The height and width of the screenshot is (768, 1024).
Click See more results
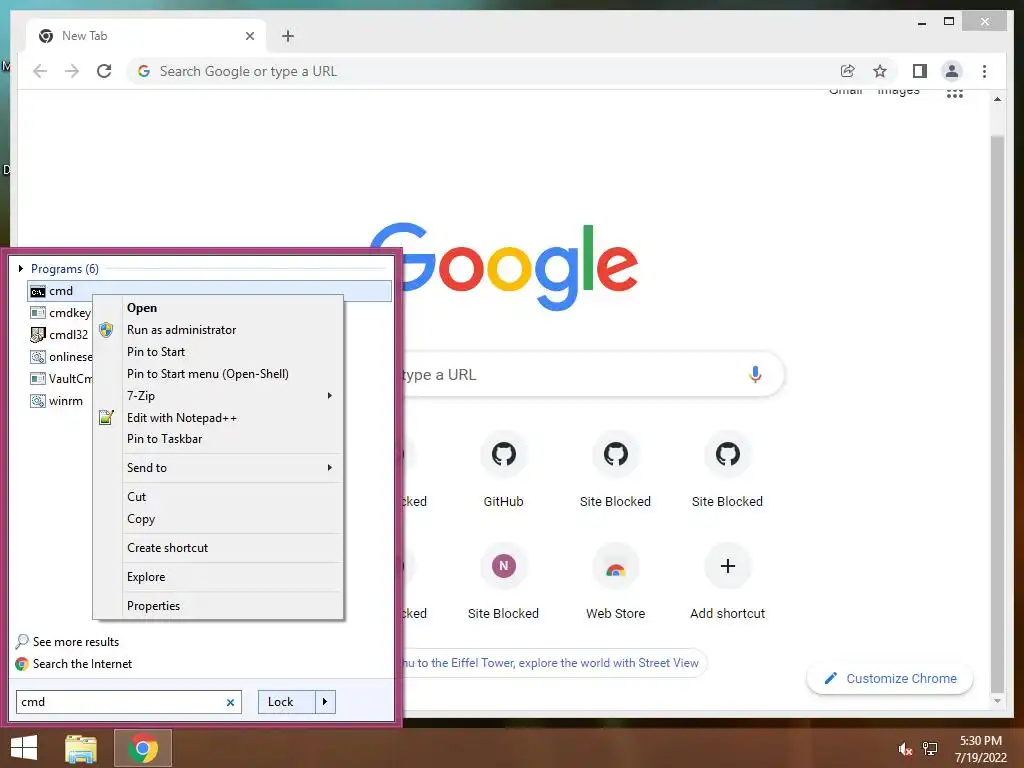click(x=67, y=642)
